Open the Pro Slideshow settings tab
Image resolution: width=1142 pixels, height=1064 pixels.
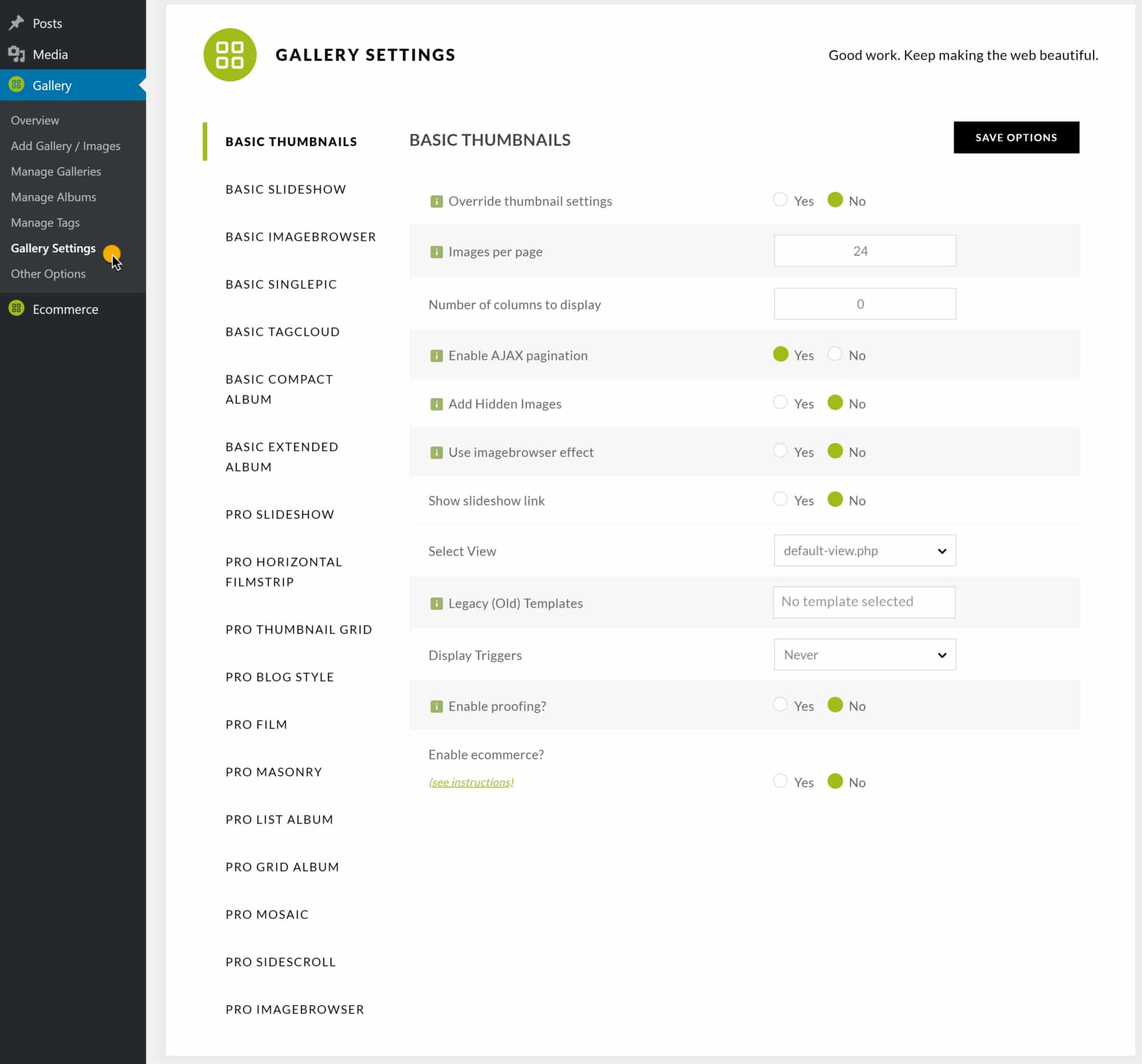[280, 514]
